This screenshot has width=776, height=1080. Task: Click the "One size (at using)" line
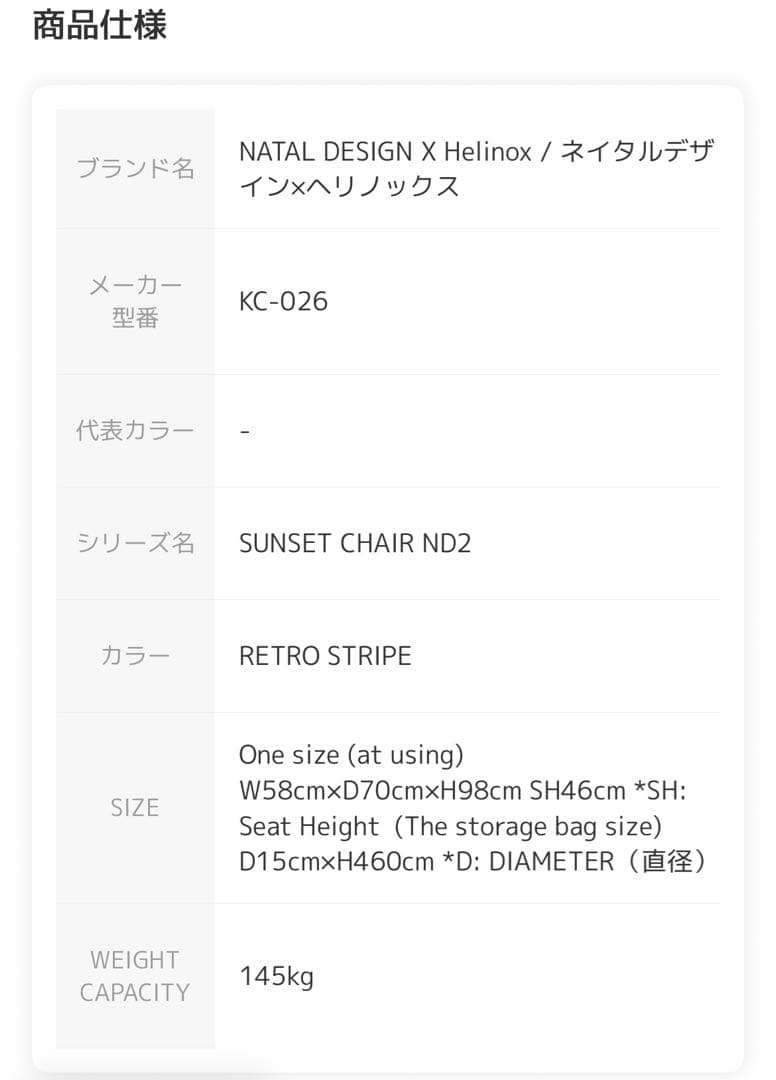click(x=351, y=754)
